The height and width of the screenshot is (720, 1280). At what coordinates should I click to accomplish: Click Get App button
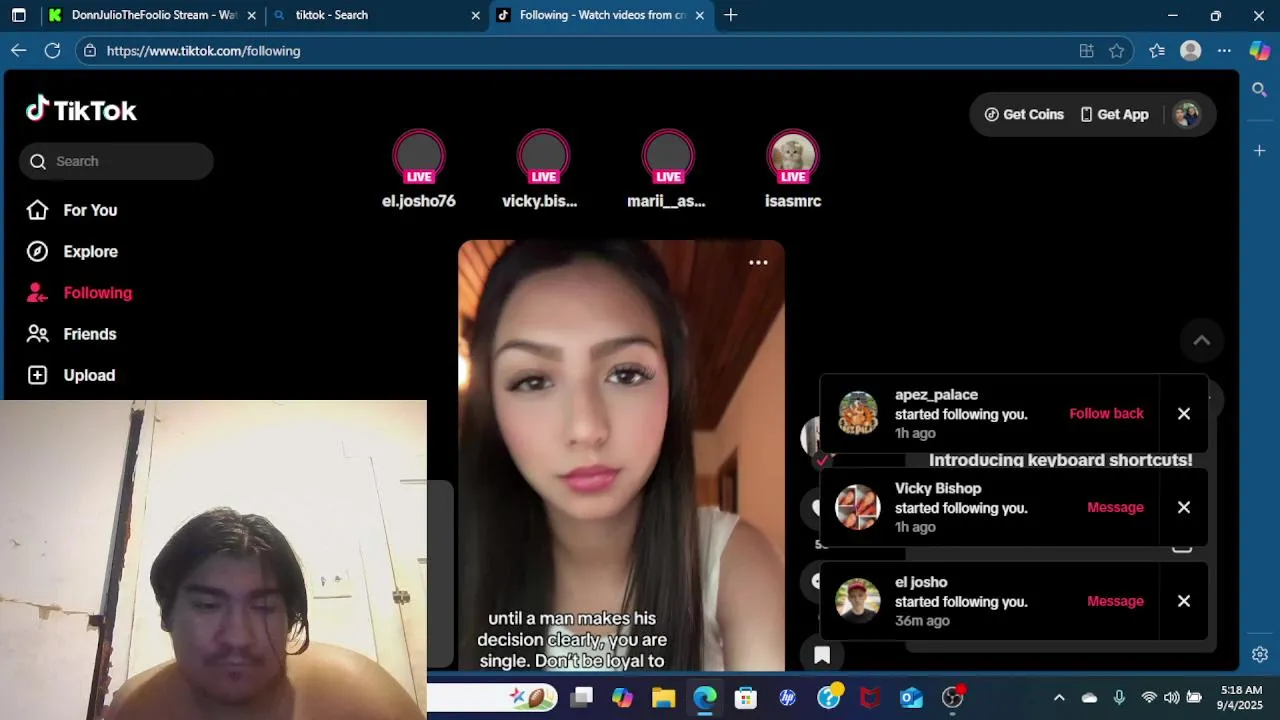click(x=1114, y=114)
